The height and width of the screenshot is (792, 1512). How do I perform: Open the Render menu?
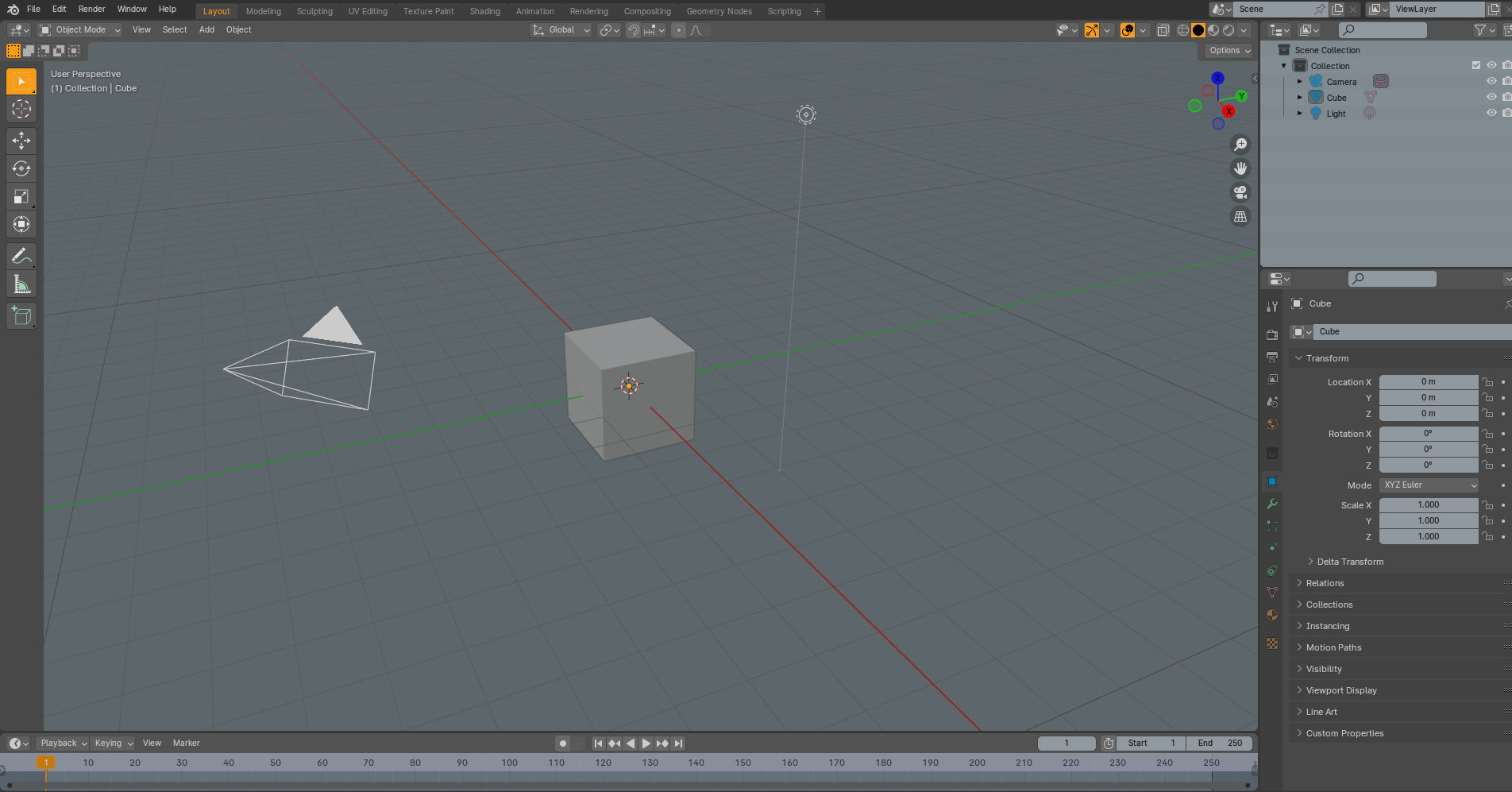pyautogui.click(x=91, y=10)
